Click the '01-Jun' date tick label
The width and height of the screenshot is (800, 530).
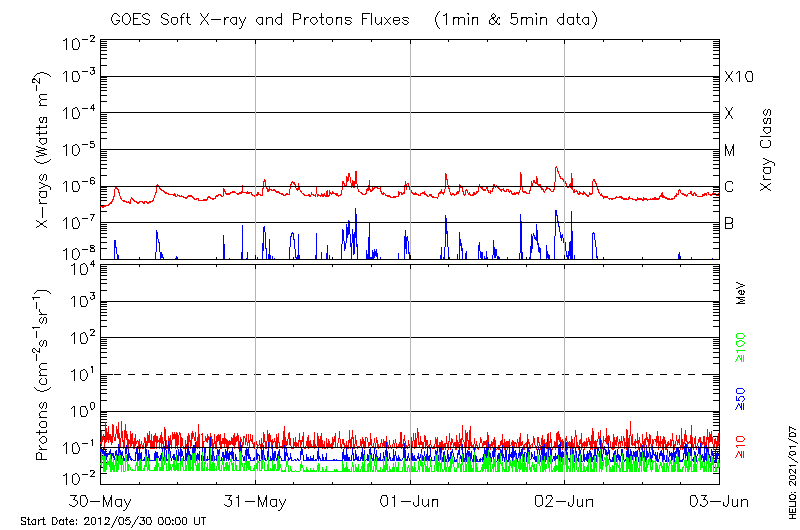click(x=410, y=500)
